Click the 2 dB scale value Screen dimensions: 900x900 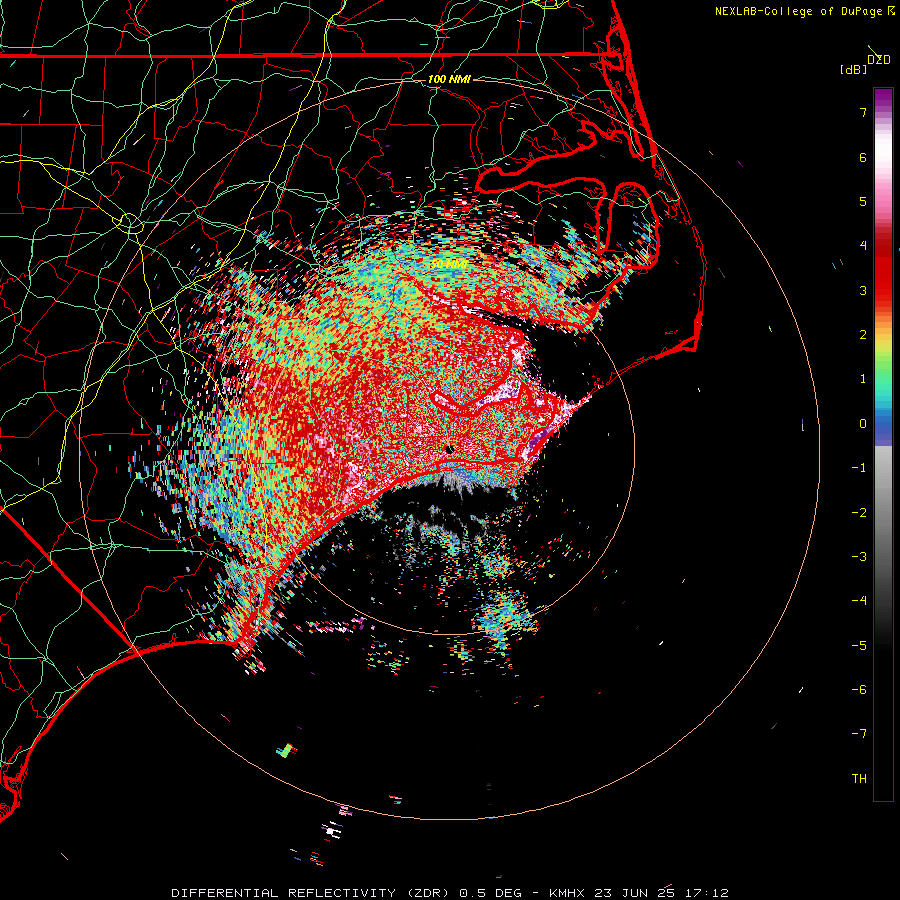pyautogui.click(x=863, y=335)
